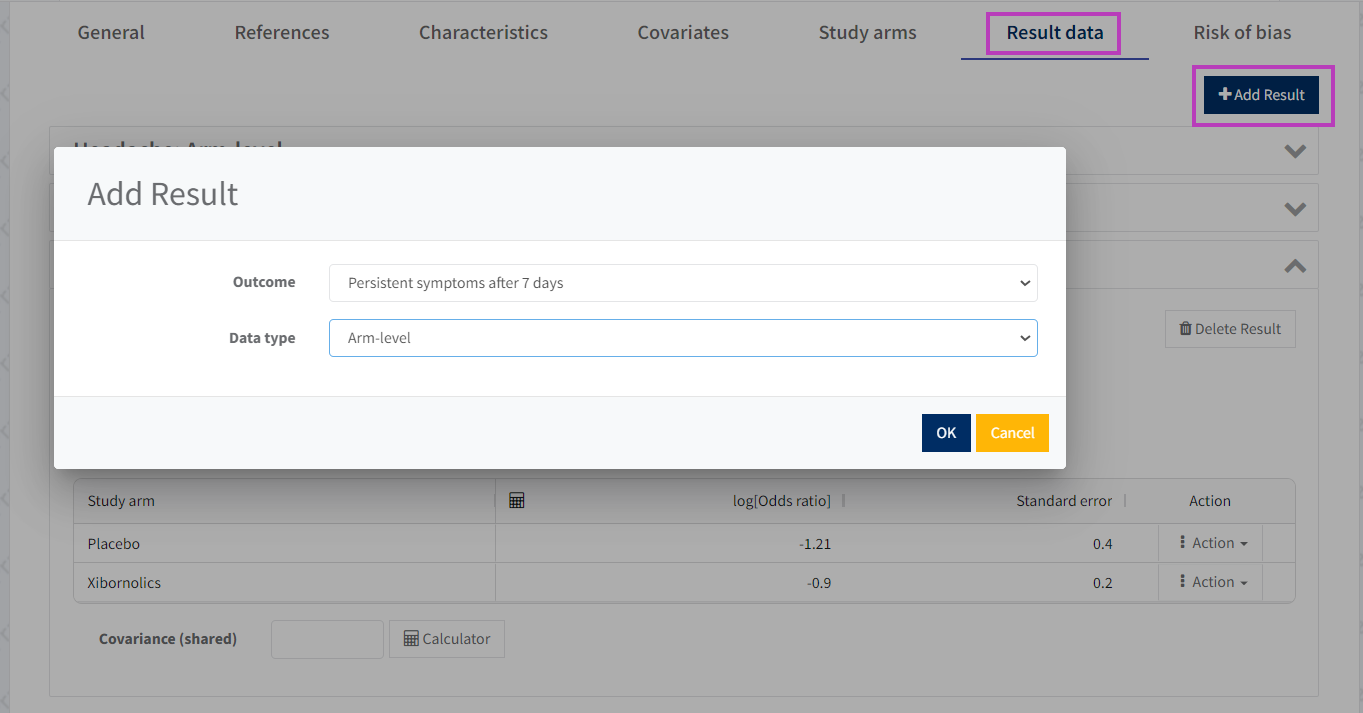The height and width of the screenshot is (713, 1363).
Task: Expand the first collapsed result panel
Action: 1295,152
